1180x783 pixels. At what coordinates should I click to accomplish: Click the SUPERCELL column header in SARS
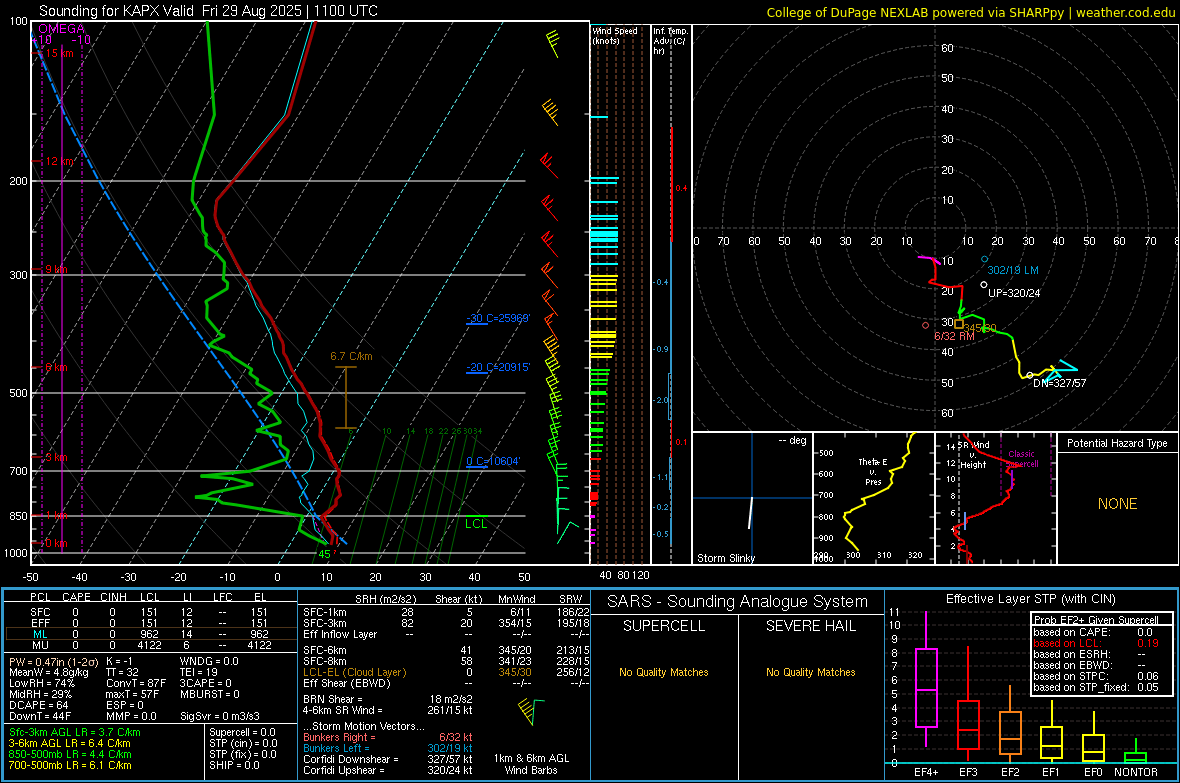pyautogui.click(x=664, y=626)
